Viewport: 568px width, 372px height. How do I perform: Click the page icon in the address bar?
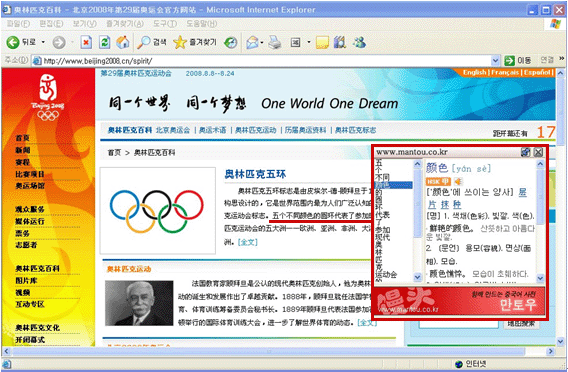point(37,61)
